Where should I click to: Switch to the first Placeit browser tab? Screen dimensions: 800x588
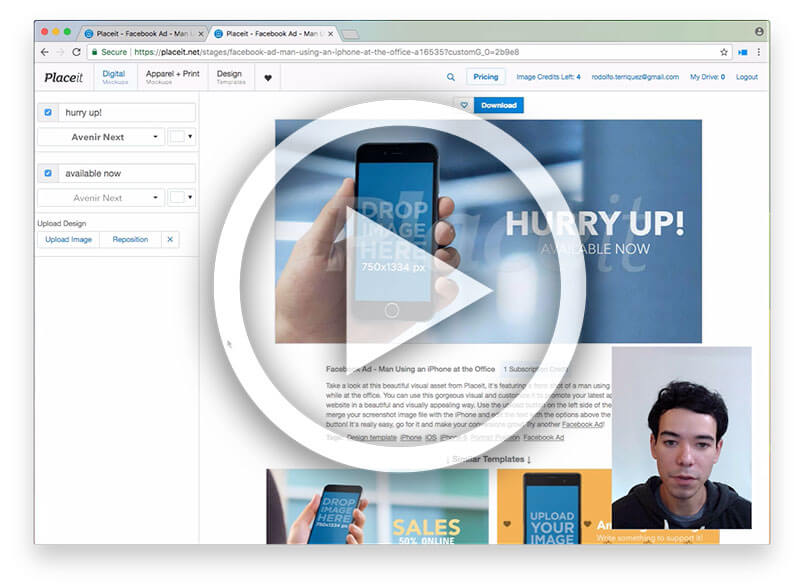point(143,34)
